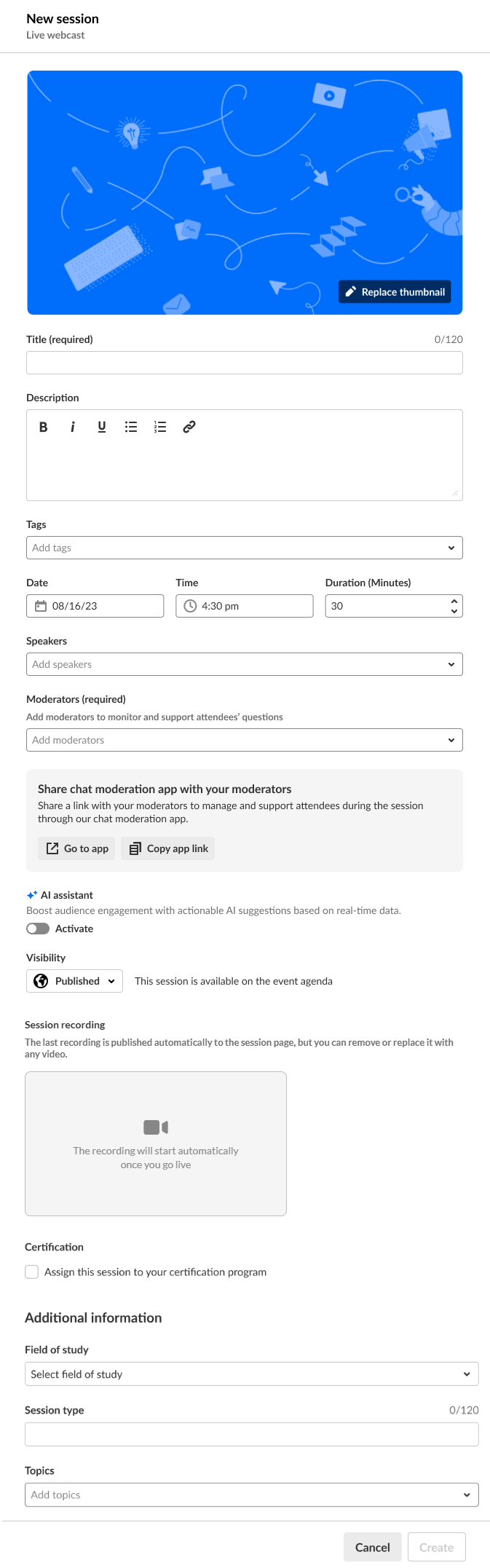Viewport: 490px width, 1568px height.
Task: Expand the Select field of study dropdown
Action: (252, 1374)
